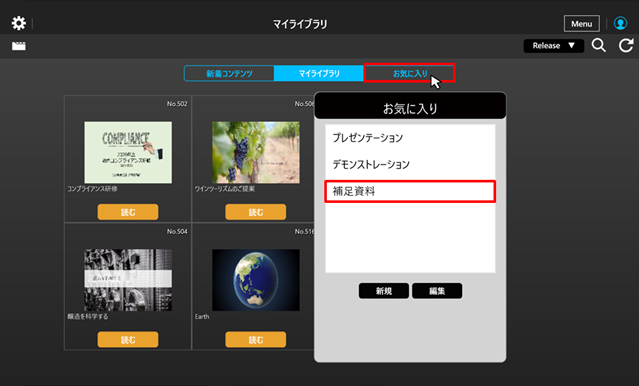Switch to マイライブラリ tab
Viewport: 639px width, 386px height.
tap(319, 73)
